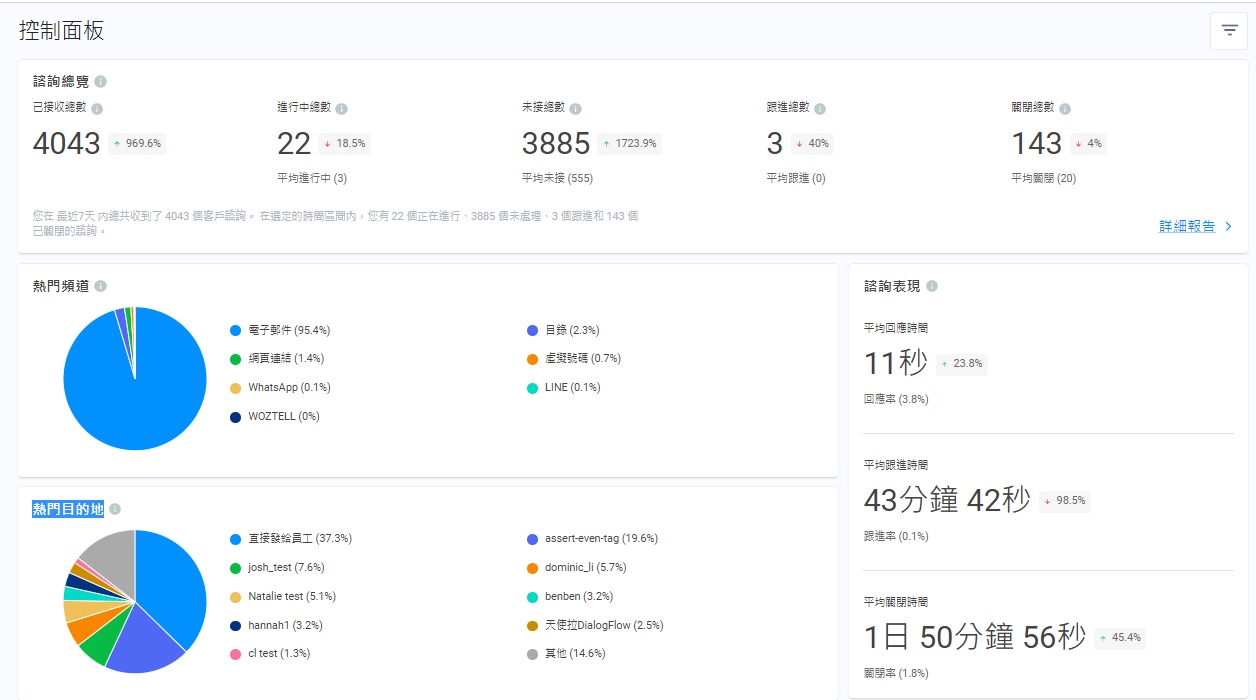Click the 40% decrease badge
This screenshot has height=700, width=1256.
[x=812, y=143]
